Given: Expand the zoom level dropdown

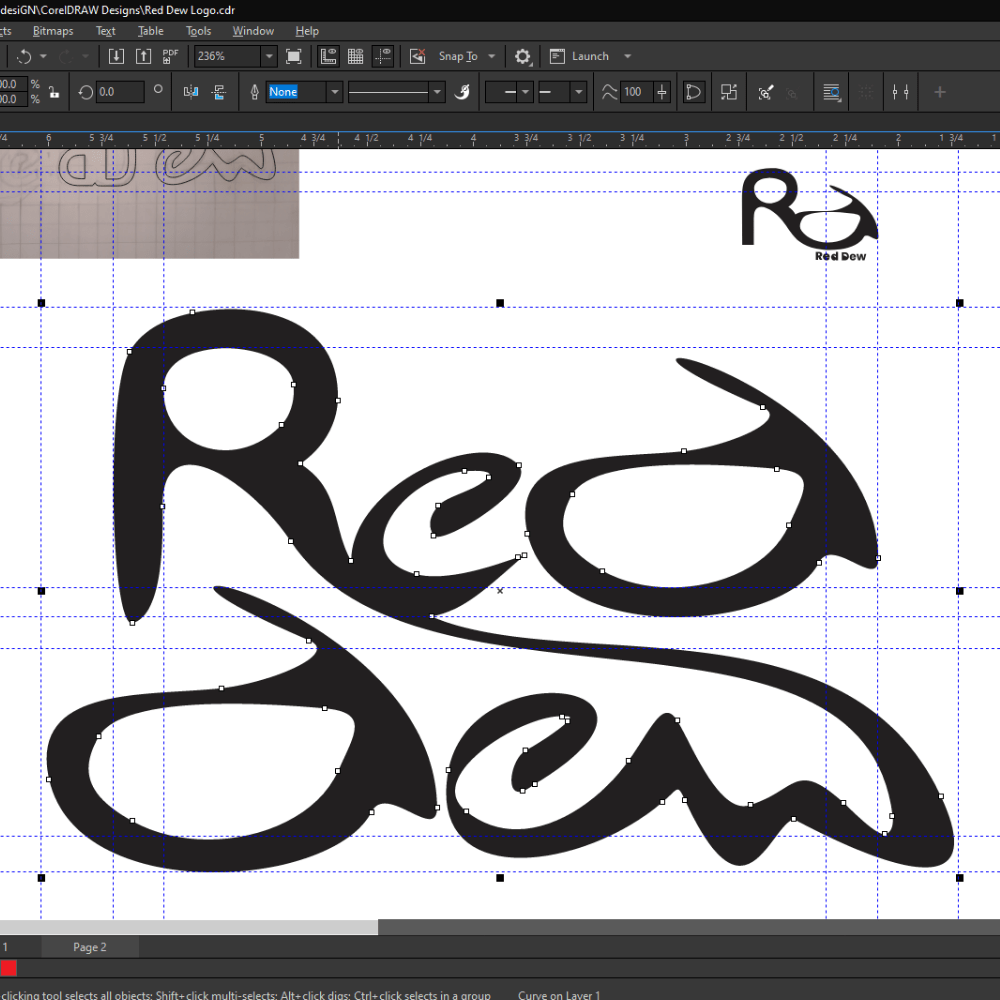Looking at the screenshot, I should [x=268, y=56].
